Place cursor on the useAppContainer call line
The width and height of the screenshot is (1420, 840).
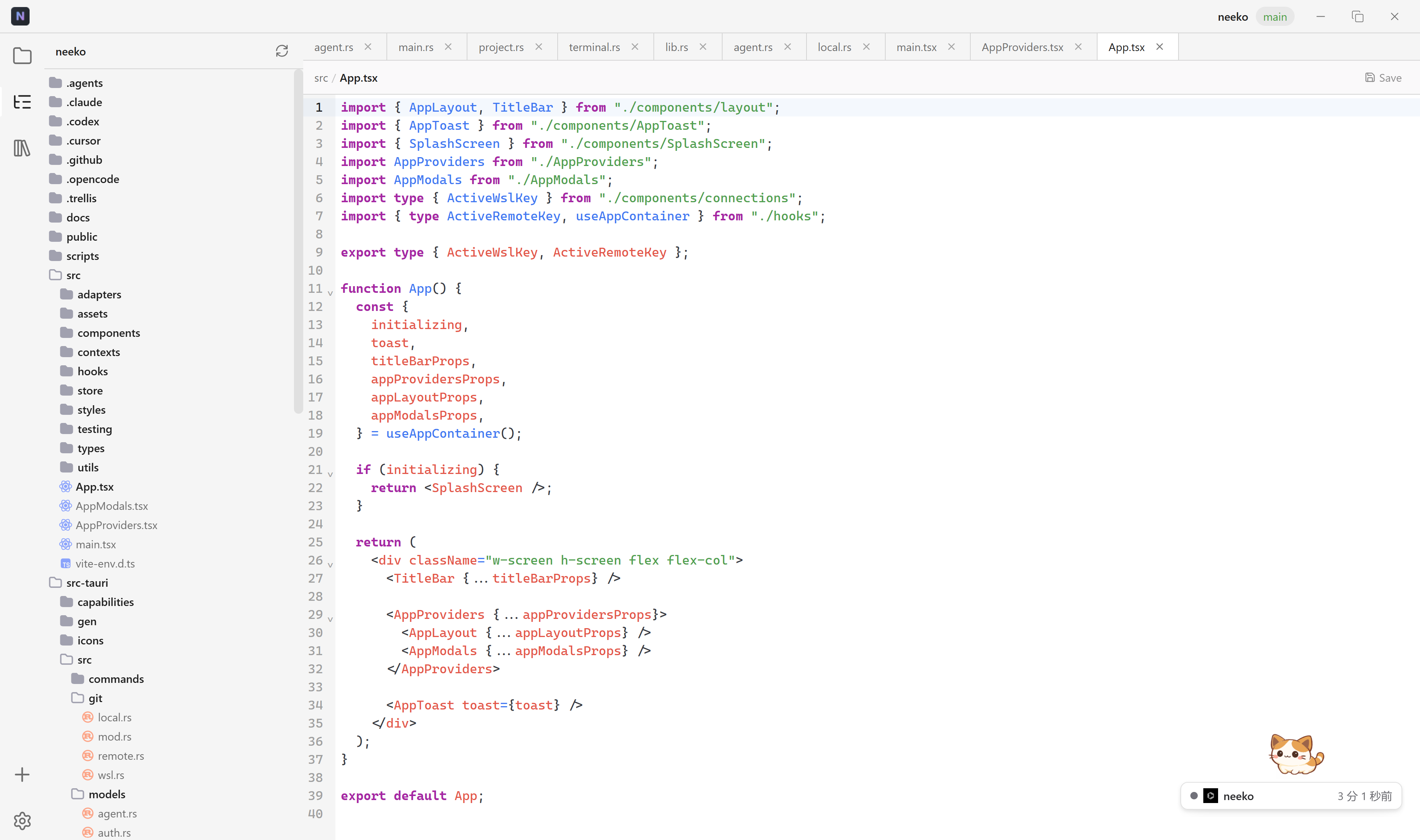tap(439, 434)
